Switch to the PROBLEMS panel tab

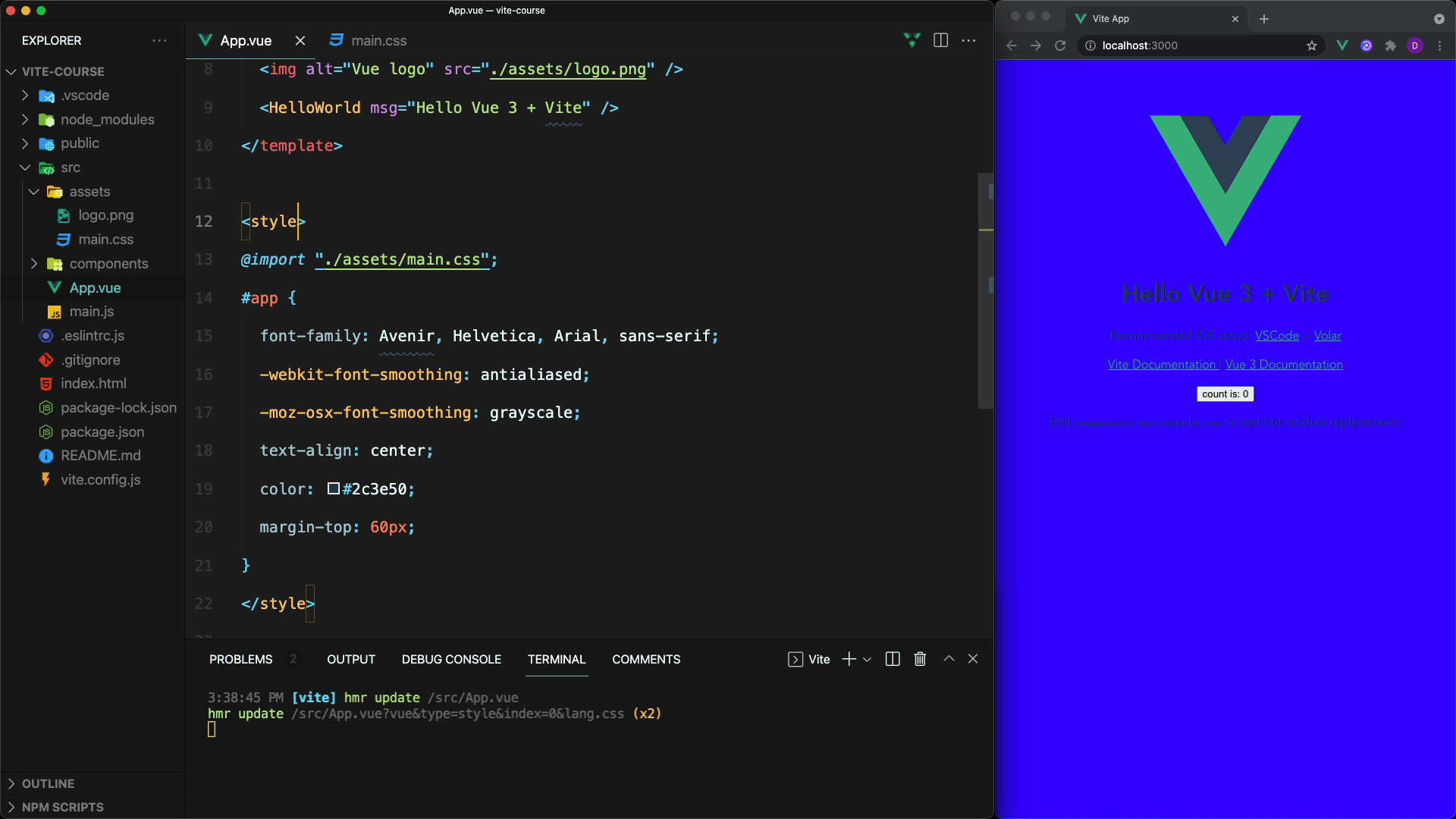240,659
